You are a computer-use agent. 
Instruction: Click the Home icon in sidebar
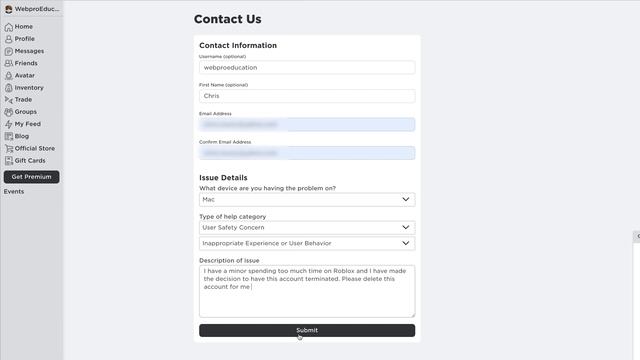point(9,27)
